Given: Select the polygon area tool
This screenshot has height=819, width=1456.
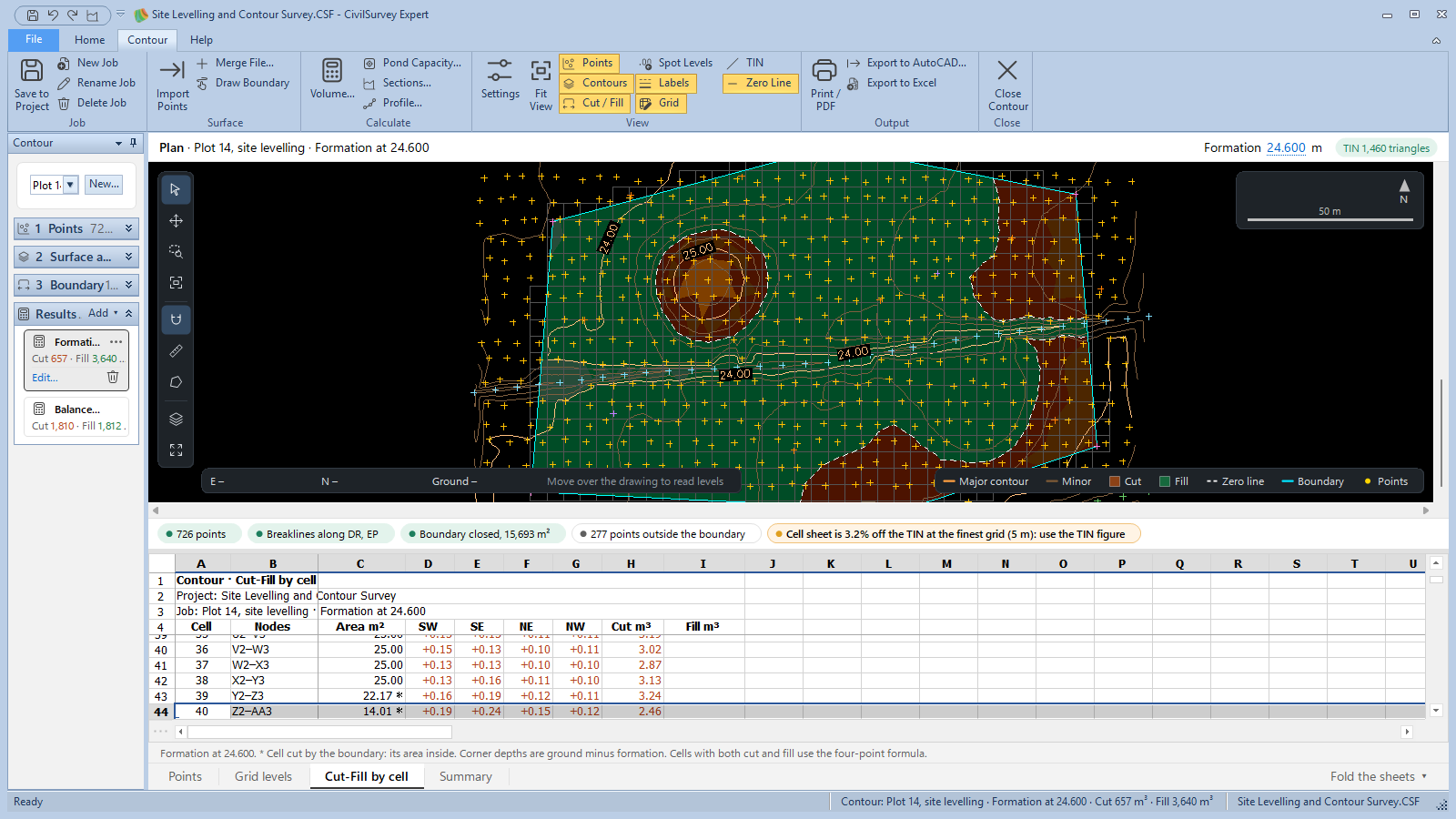Looking at the screenshot, I should [x=176, y=382].
